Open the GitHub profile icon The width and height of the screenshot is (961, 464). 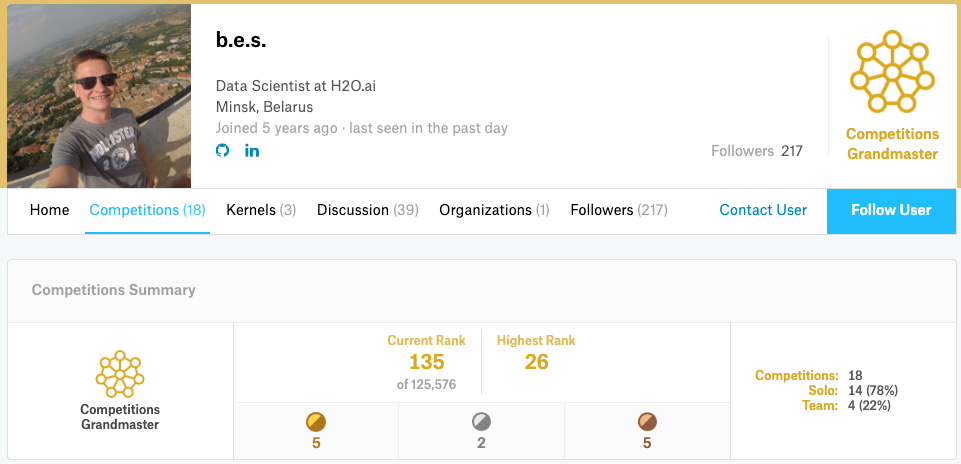click(x=222, y=151)
